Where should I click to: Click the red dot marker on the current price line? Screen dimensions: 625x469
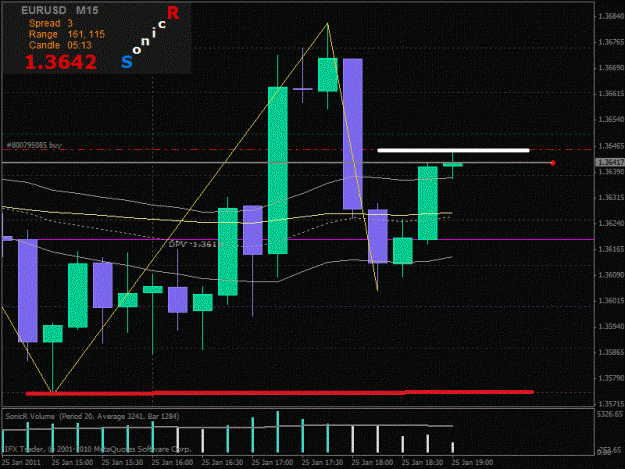click(x=553, y=163)
